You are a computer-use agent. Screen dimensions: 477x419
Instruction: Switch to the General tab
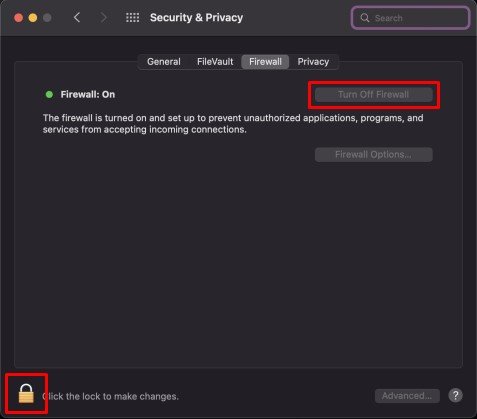click(164, 62)
